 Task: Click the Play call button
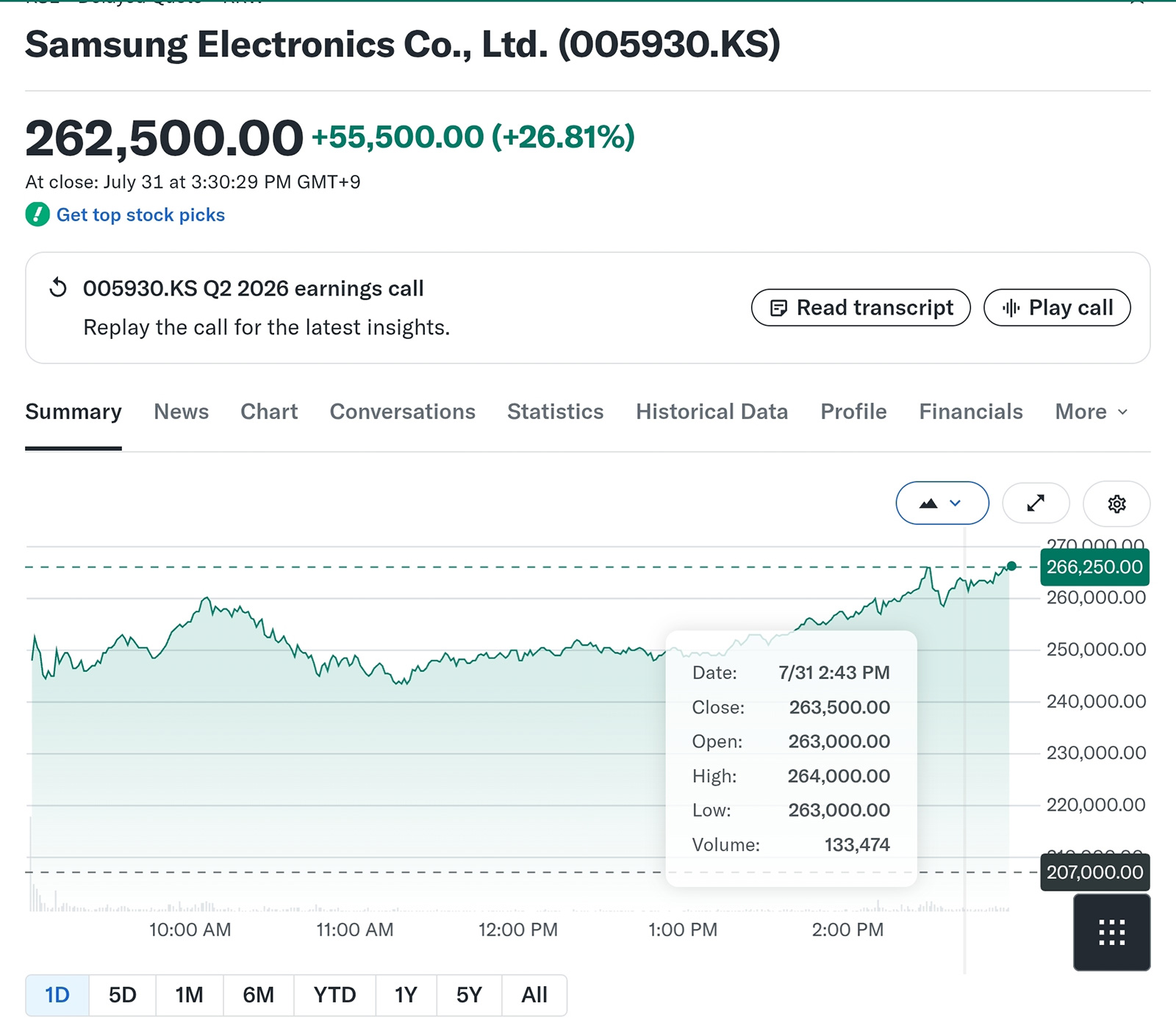pyautogui.click(x=1057, y=307)
